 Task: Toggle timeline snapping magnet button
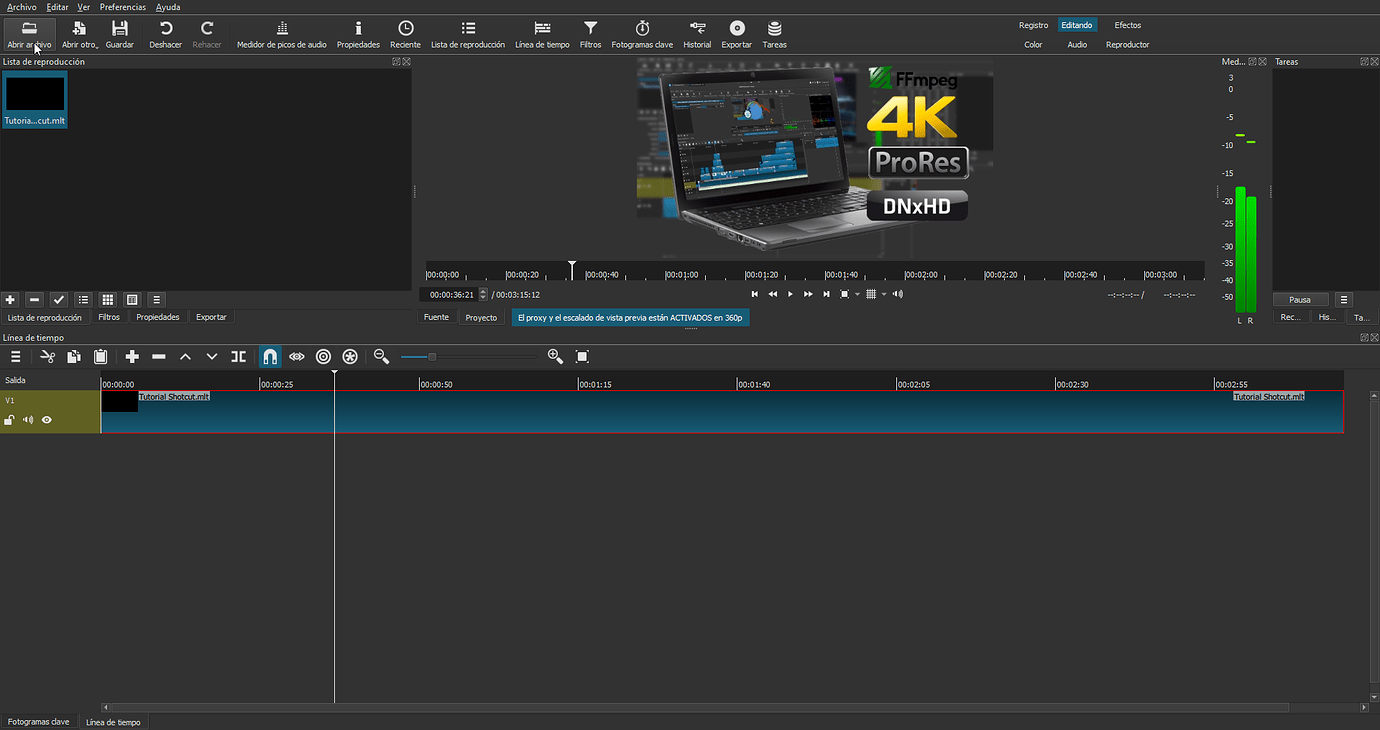pyautogui.click(x=270, y=356)
